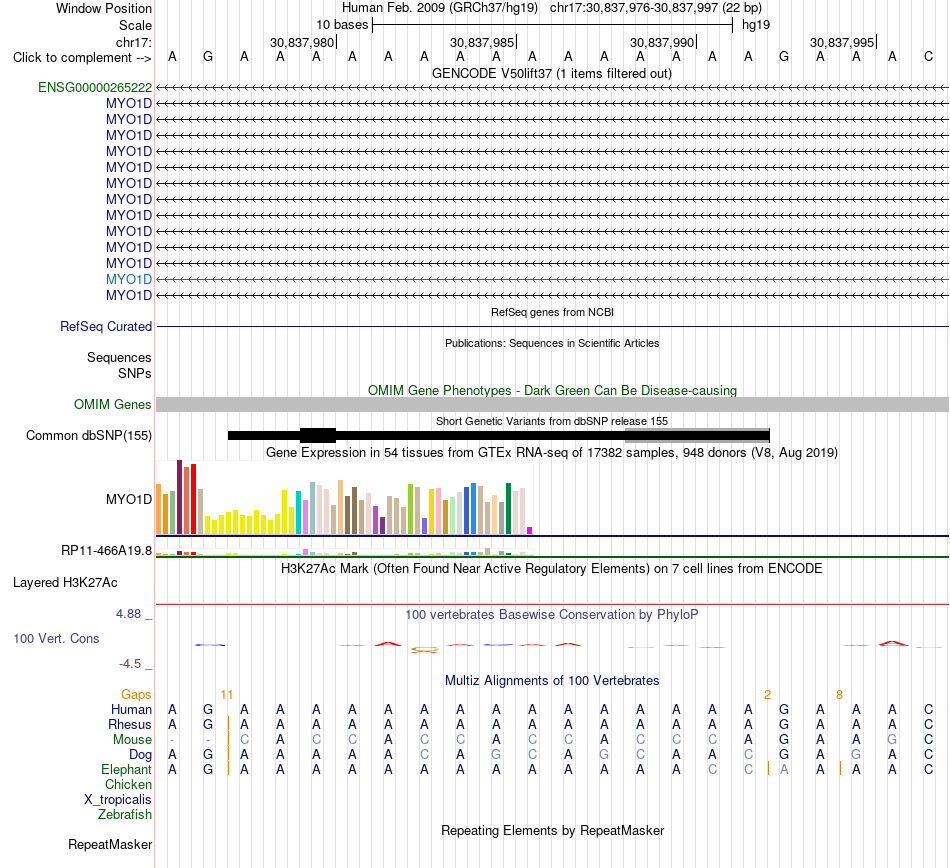This screenshot has height=868, width=950.
Task: Click the hg19 label beside scale bar
Action: point(756,25)
